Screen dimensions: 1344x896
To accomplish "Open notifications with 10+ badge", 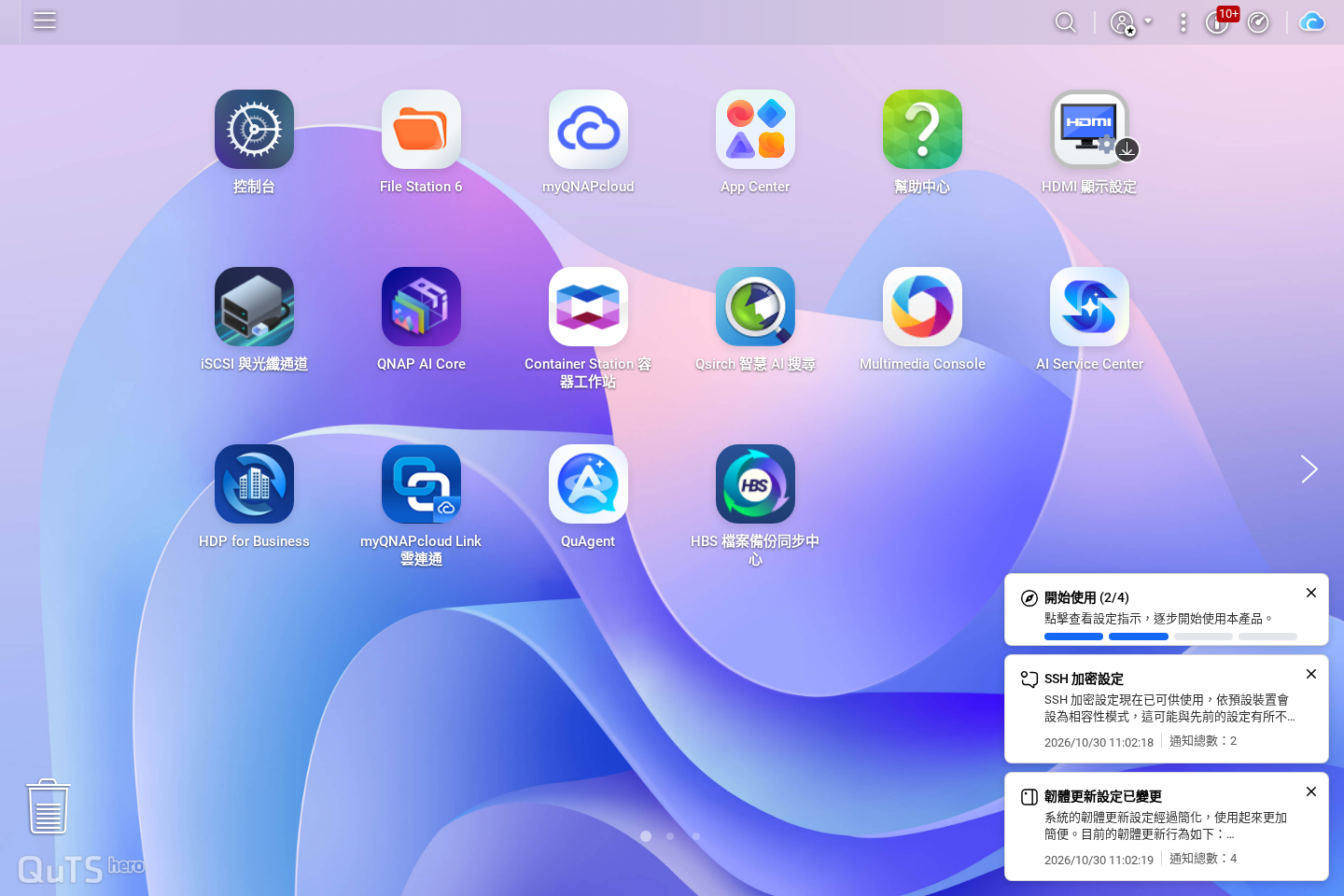I will coord(1219,21).
